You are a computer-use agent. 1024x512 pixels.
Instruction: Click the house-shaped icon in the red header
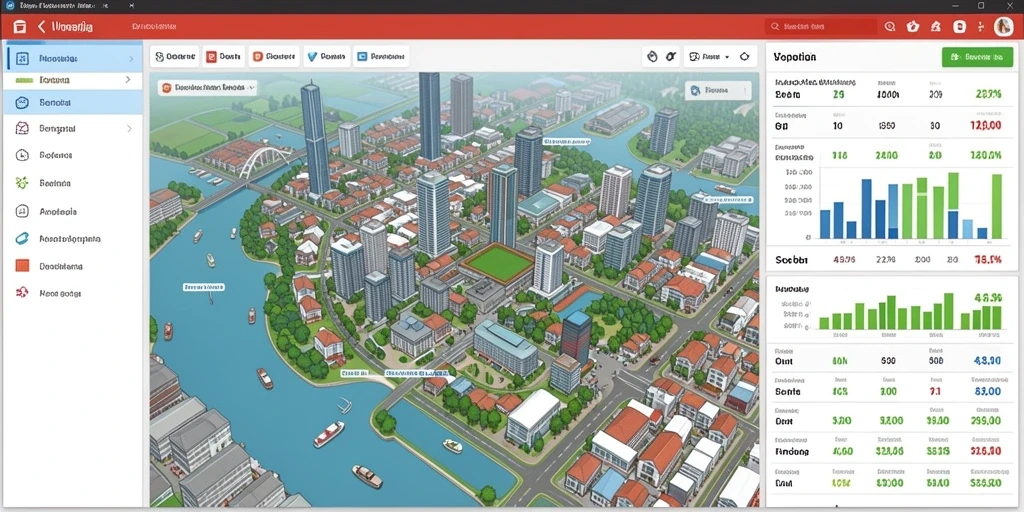tap(936, 27)
